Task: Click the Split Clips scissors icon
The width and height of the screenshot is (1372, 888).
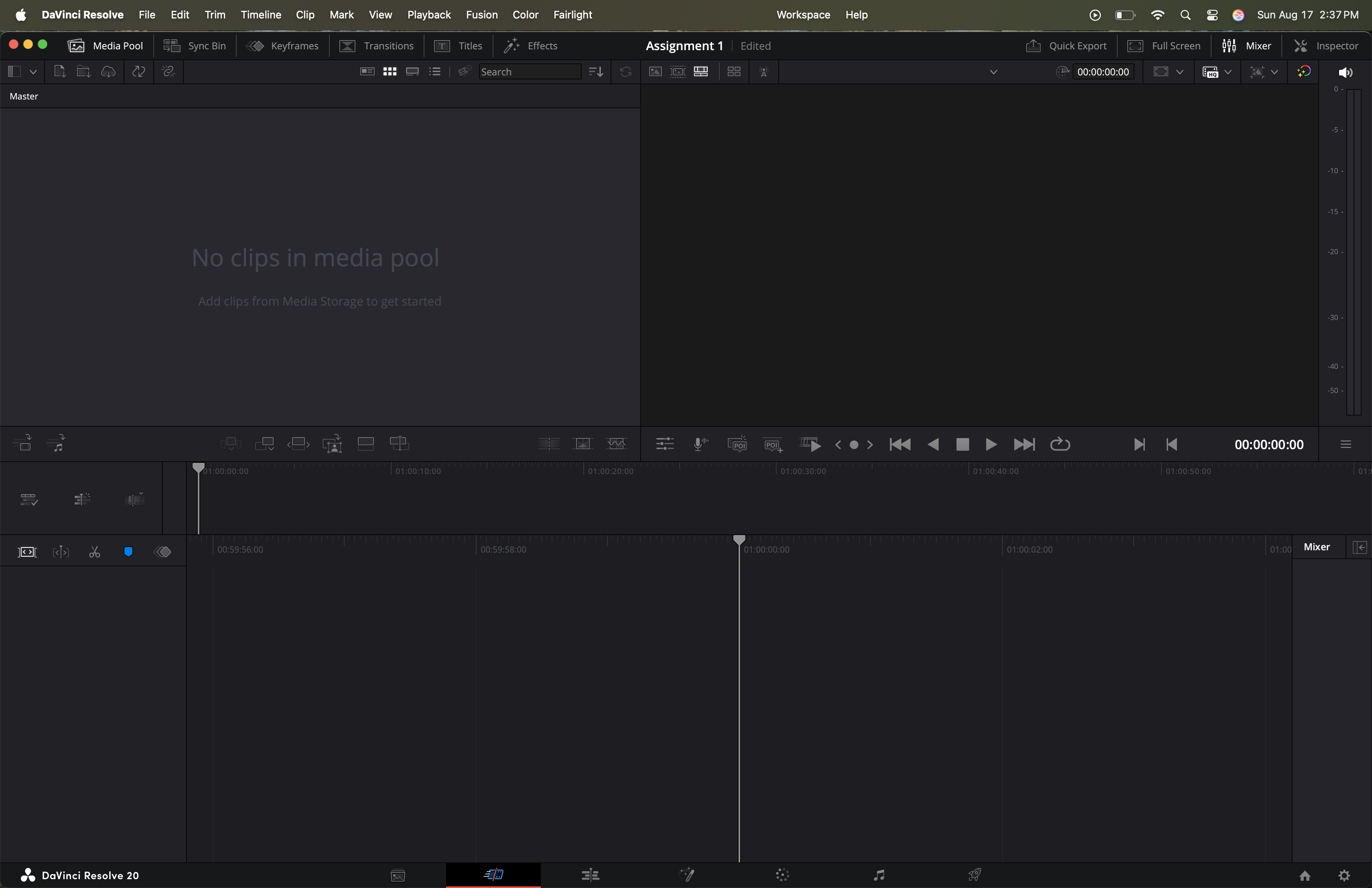Action: click(x=95, y=552)
